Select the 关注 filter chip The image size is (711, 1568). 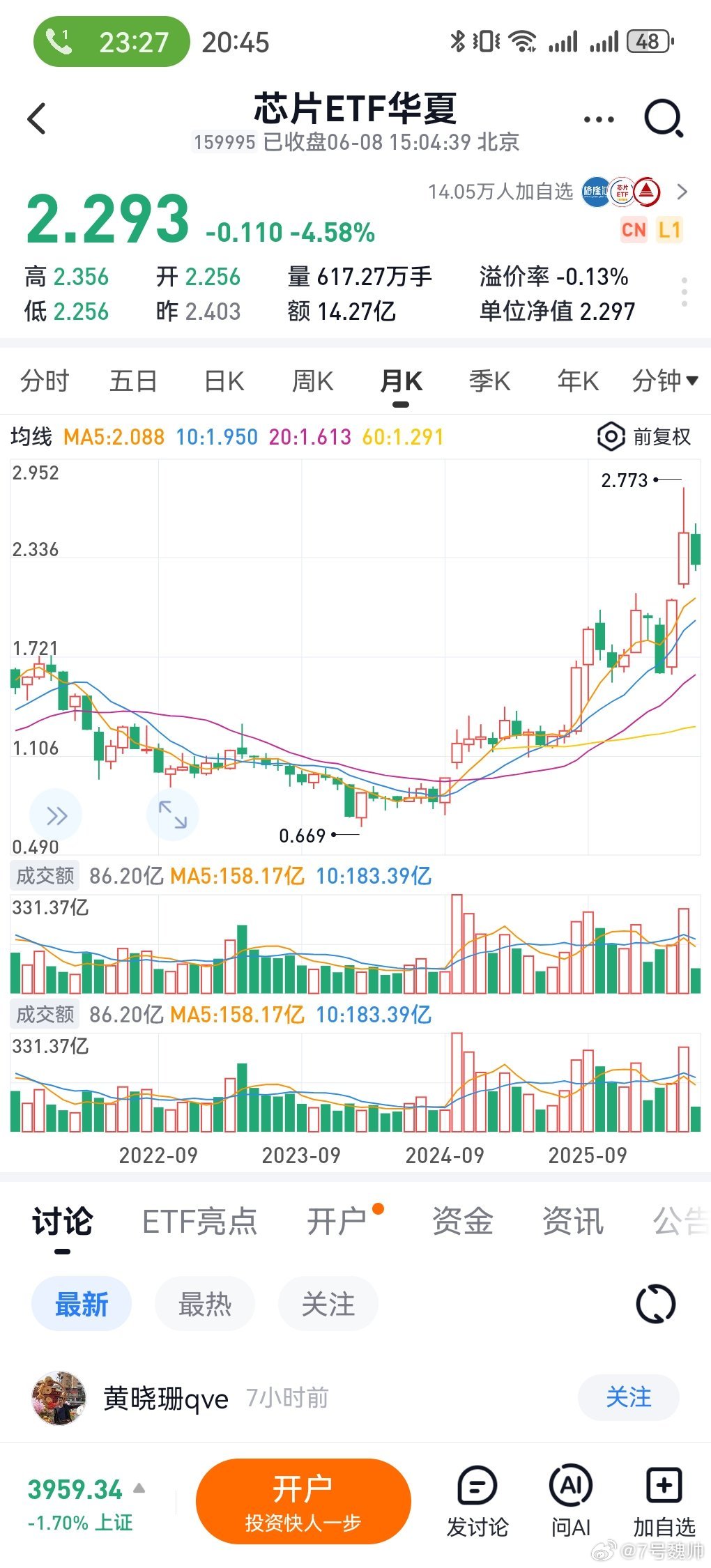click(x=328, y=1304)
